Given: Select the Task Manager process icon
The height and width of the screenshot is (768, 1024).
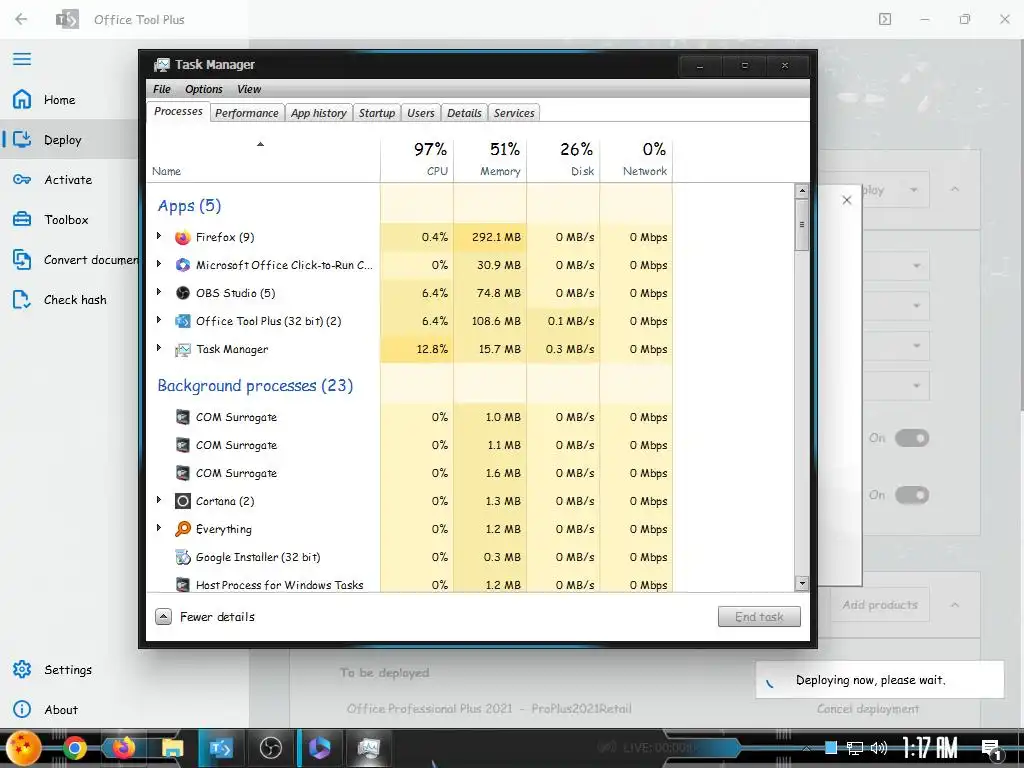Looking at the screenshot, I should tap(182, 349).
